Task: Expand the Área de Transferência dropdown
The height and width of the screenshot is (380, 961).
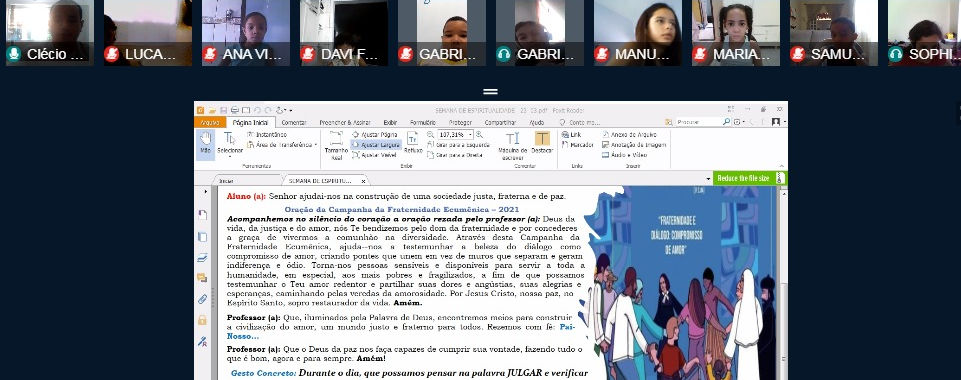Action: (316, 145)
